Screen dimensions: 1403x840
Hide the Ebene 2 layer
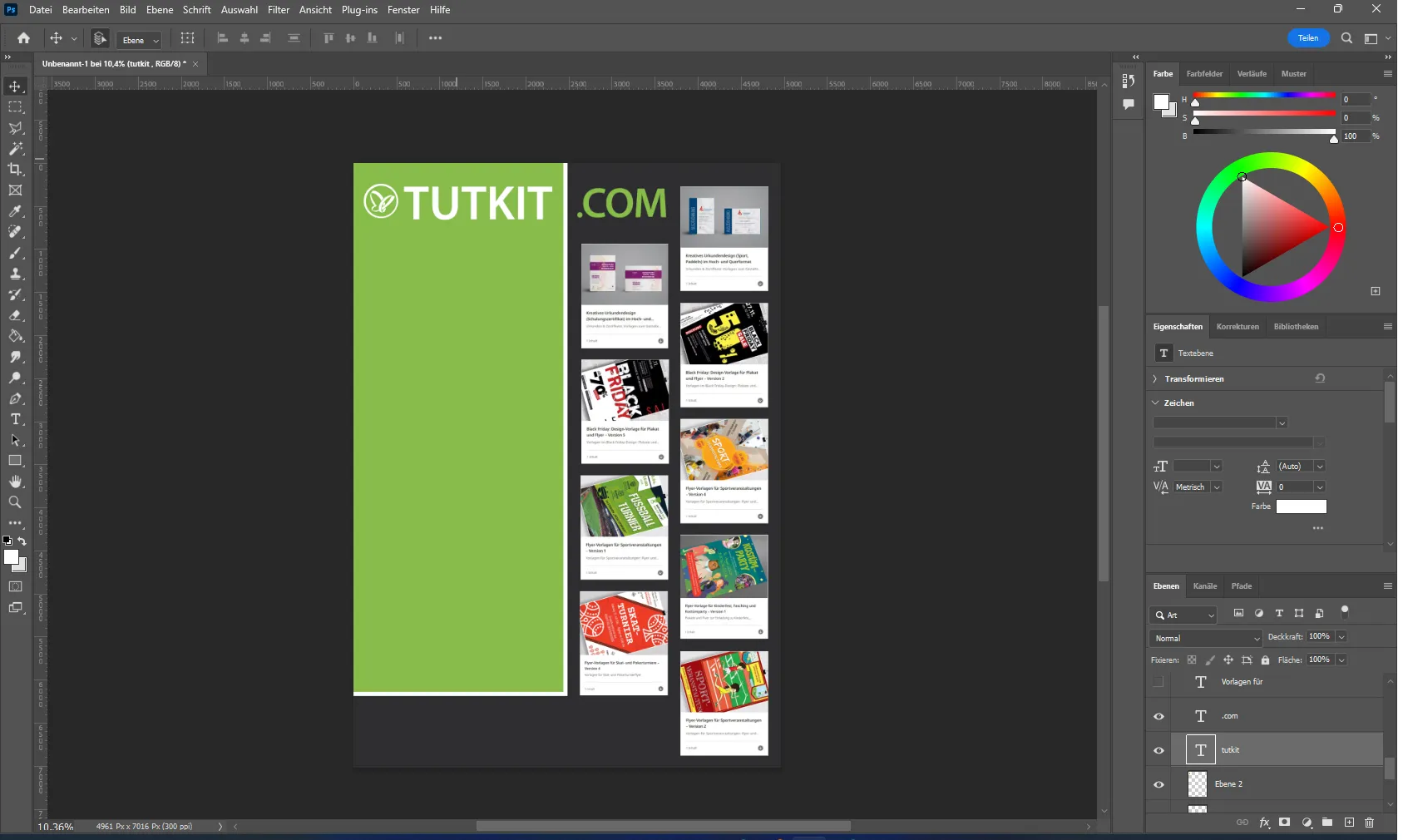[x=1158, y=784]
